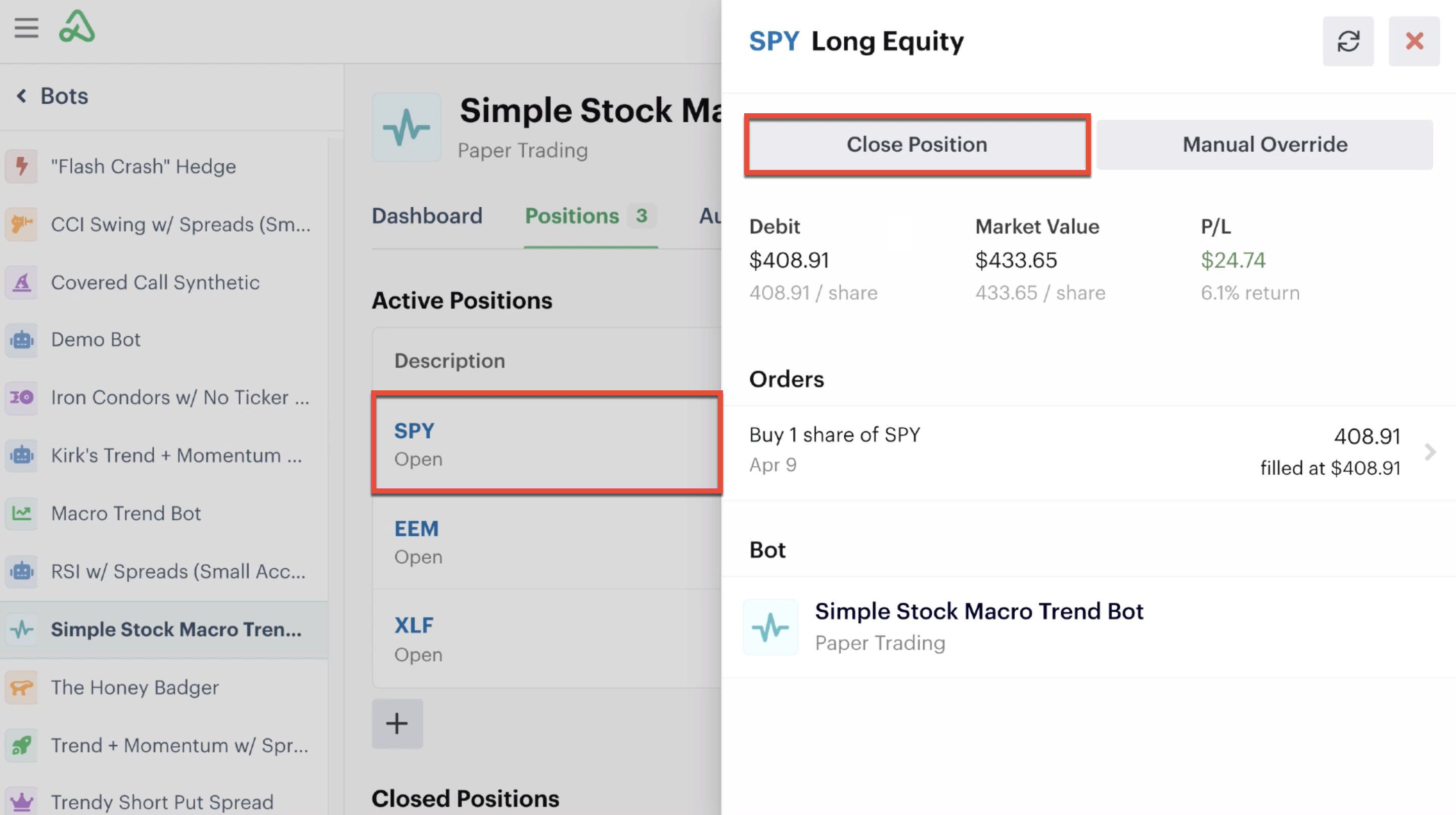Click the green Option Alpha logo

point(77,27)
